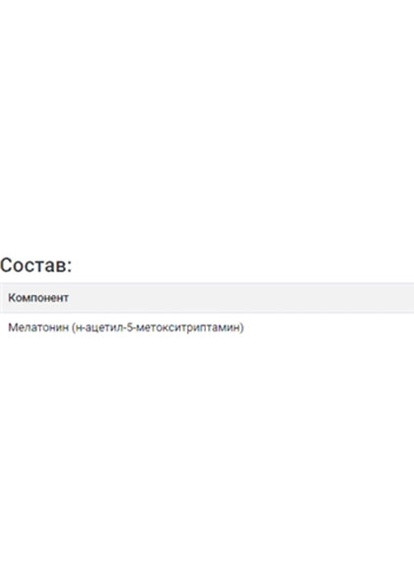The image size is (414, 576).
Task: Click the capital "М" in "Мелатонин"
Action: tap(12, 327)
